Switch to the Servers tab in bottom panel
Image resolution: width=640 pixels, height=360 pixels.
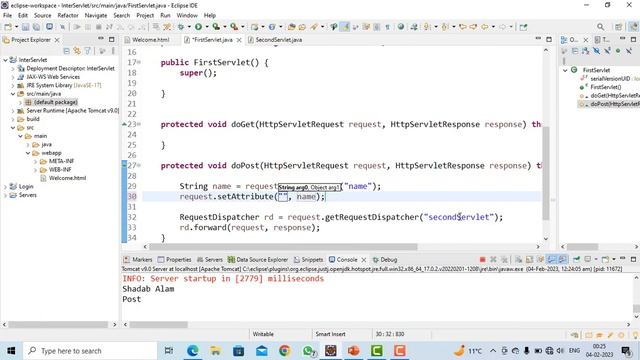point(210,260)
